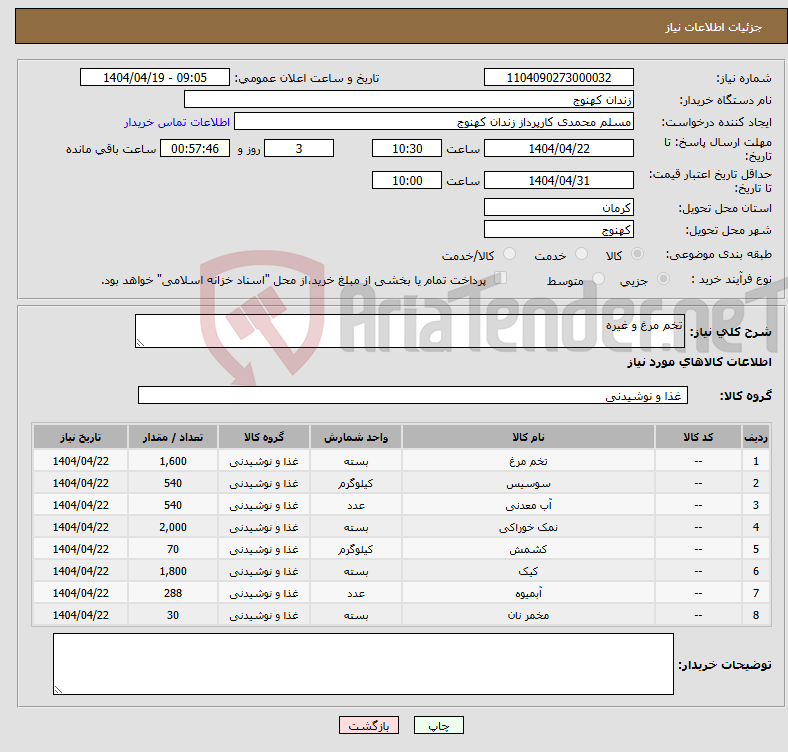Image resolution: width=788 pixels, height=752 pixels.
Task: Click the announcement date field 1404/04/19 - 09:05
Action: (x=155, y=77)
